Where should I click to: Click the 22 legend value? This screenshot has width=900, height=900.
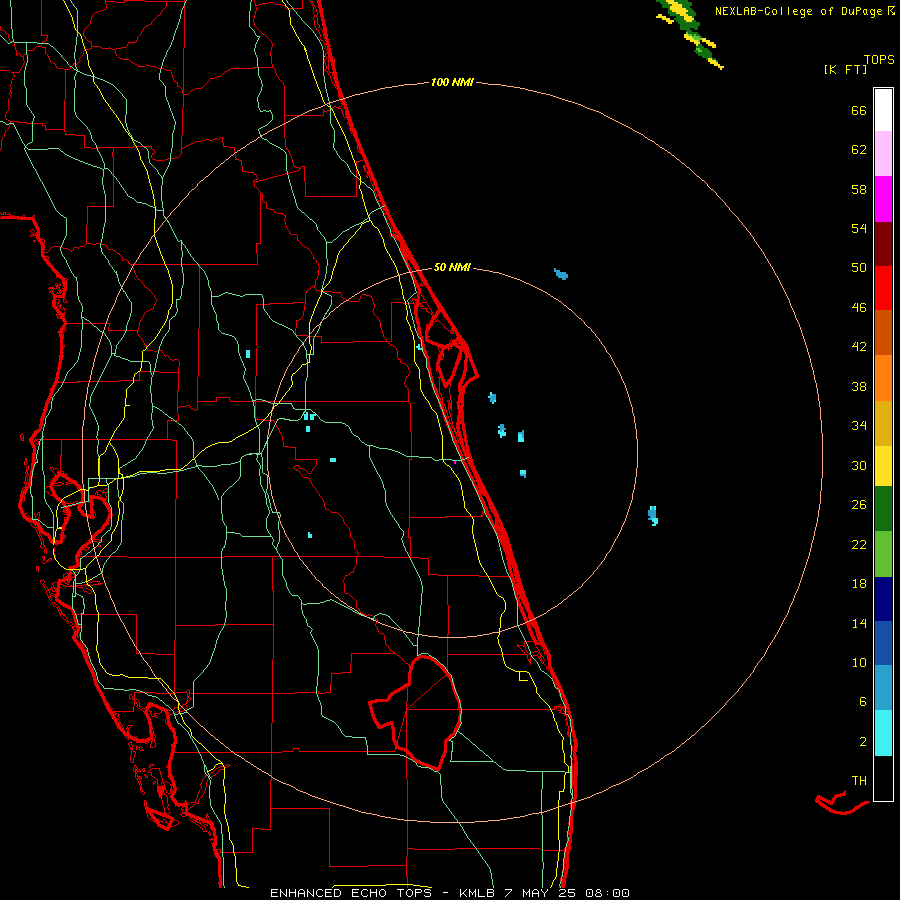(859, 545)
